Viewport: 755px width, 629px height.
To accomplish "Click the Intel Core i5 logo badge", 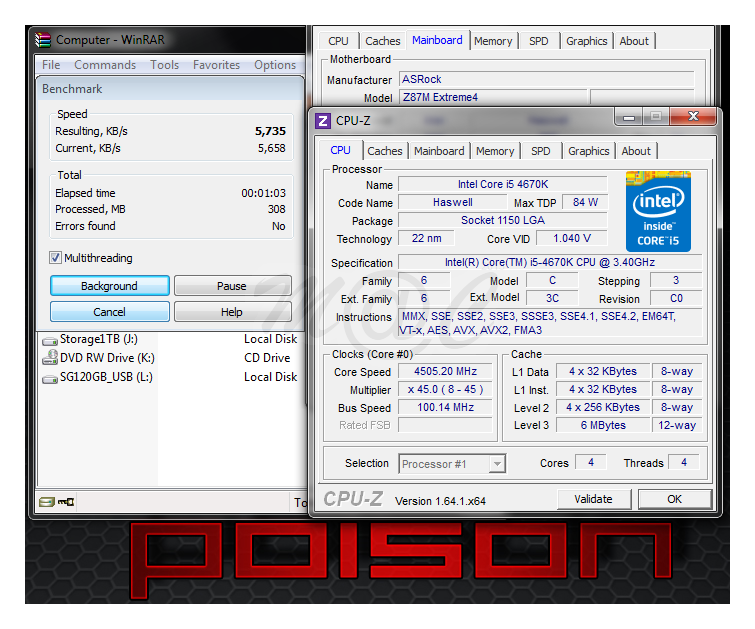I will pyautogui.click(x=658, y=211).
